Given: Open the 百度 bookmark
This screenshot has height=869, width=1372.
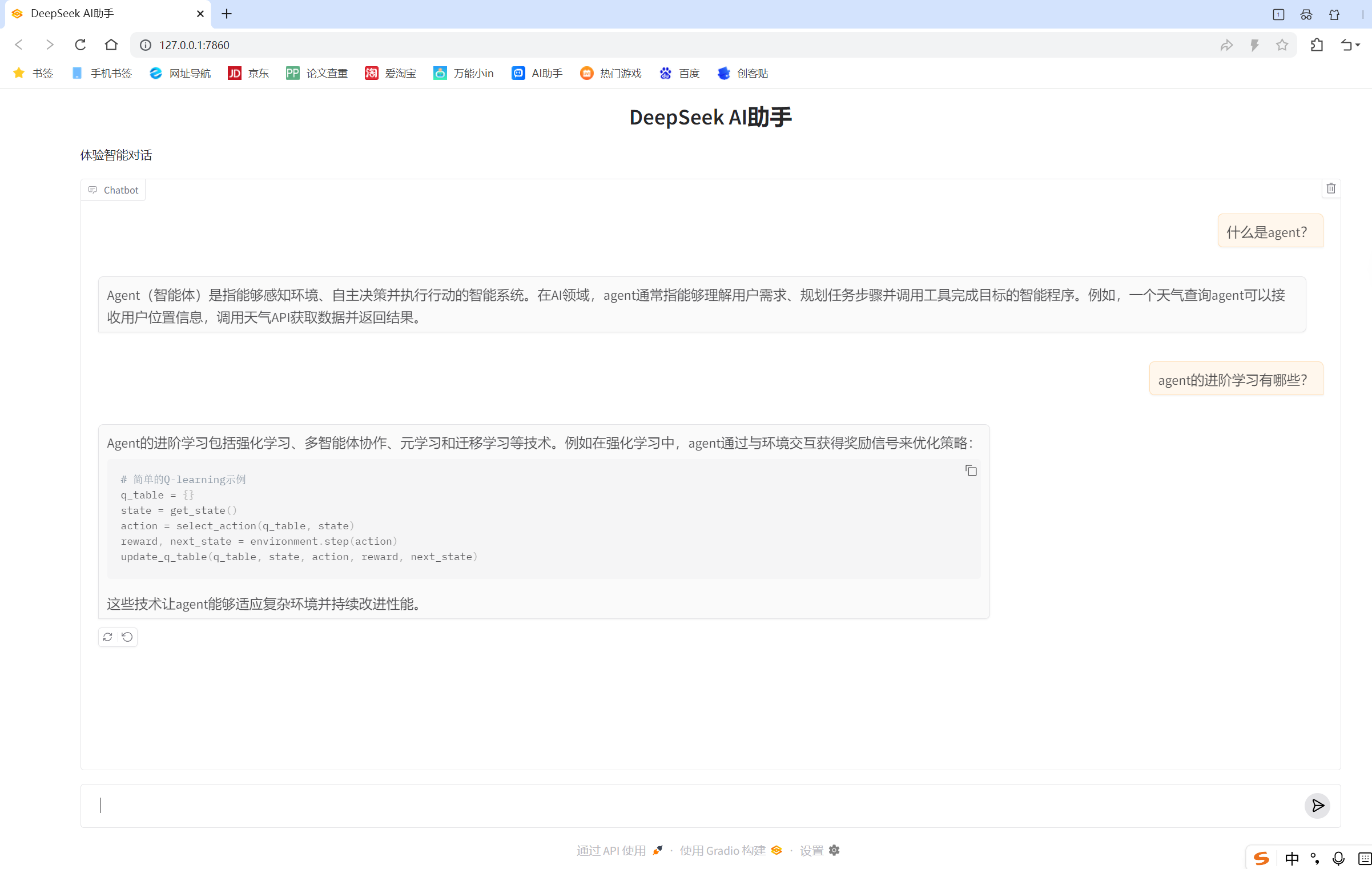Looking at the screenshot, I should click(x=679, y=74).
